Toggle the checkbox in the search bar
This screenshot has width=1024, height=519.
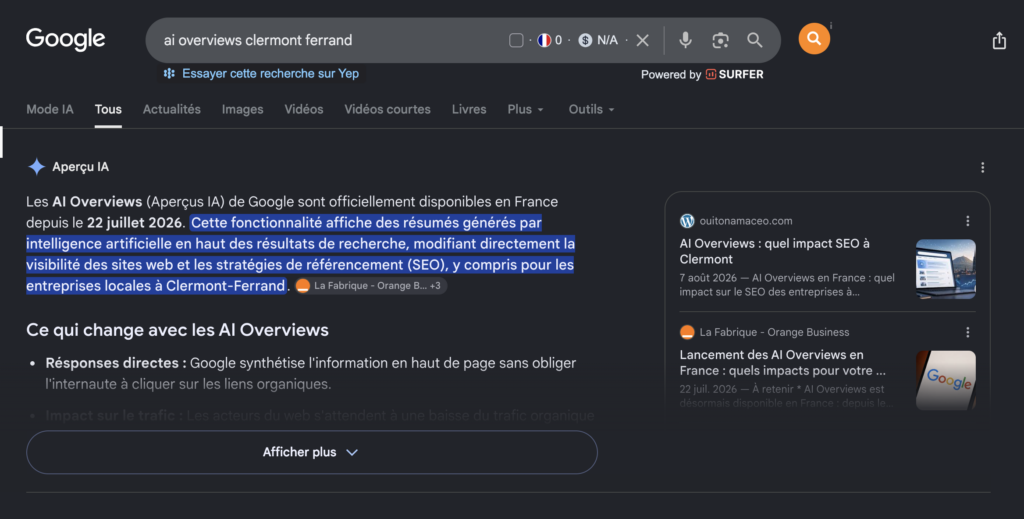point(516,40)
